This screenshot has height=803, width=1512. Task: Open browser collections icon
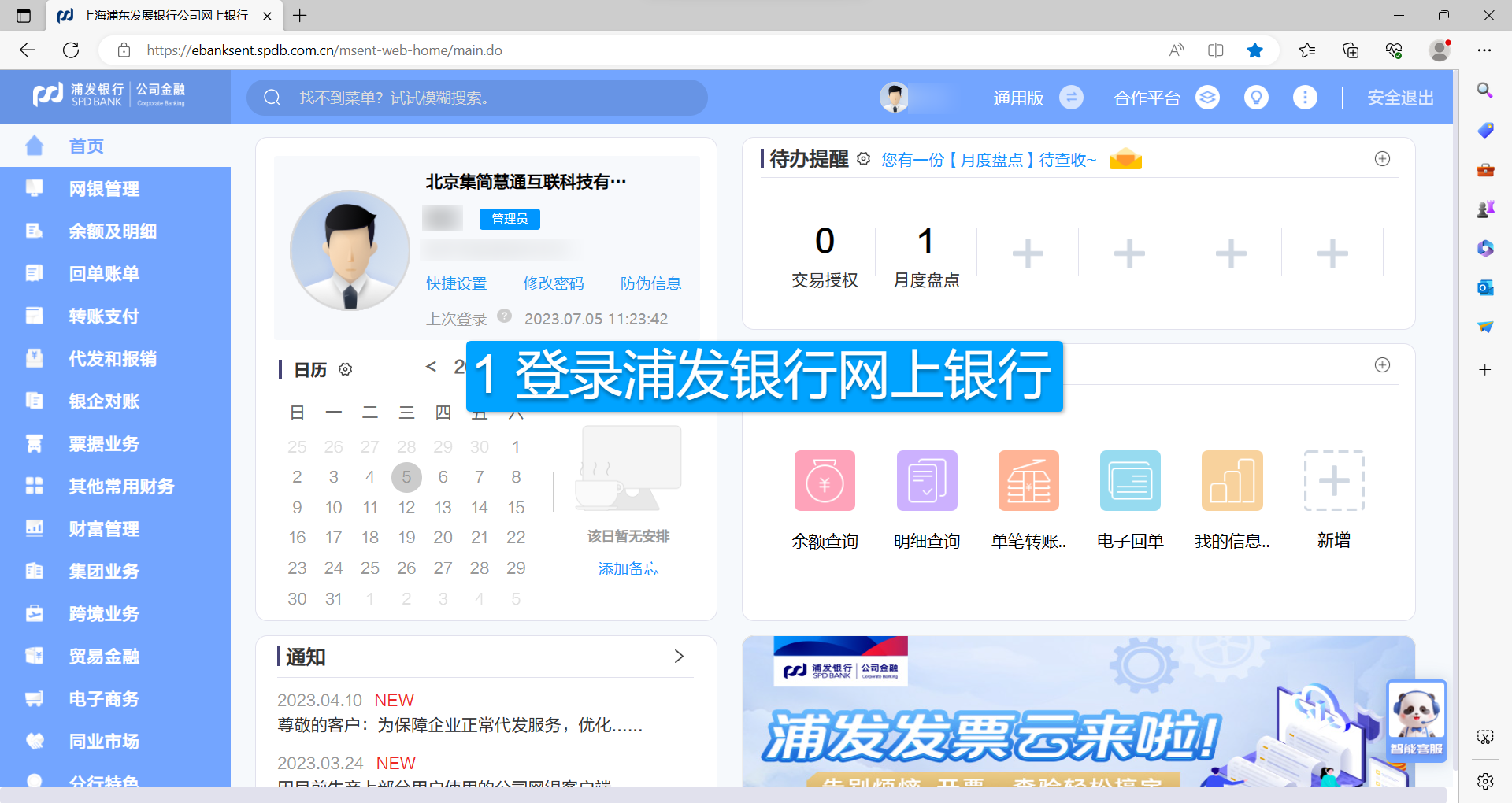tap(1351, 50)
